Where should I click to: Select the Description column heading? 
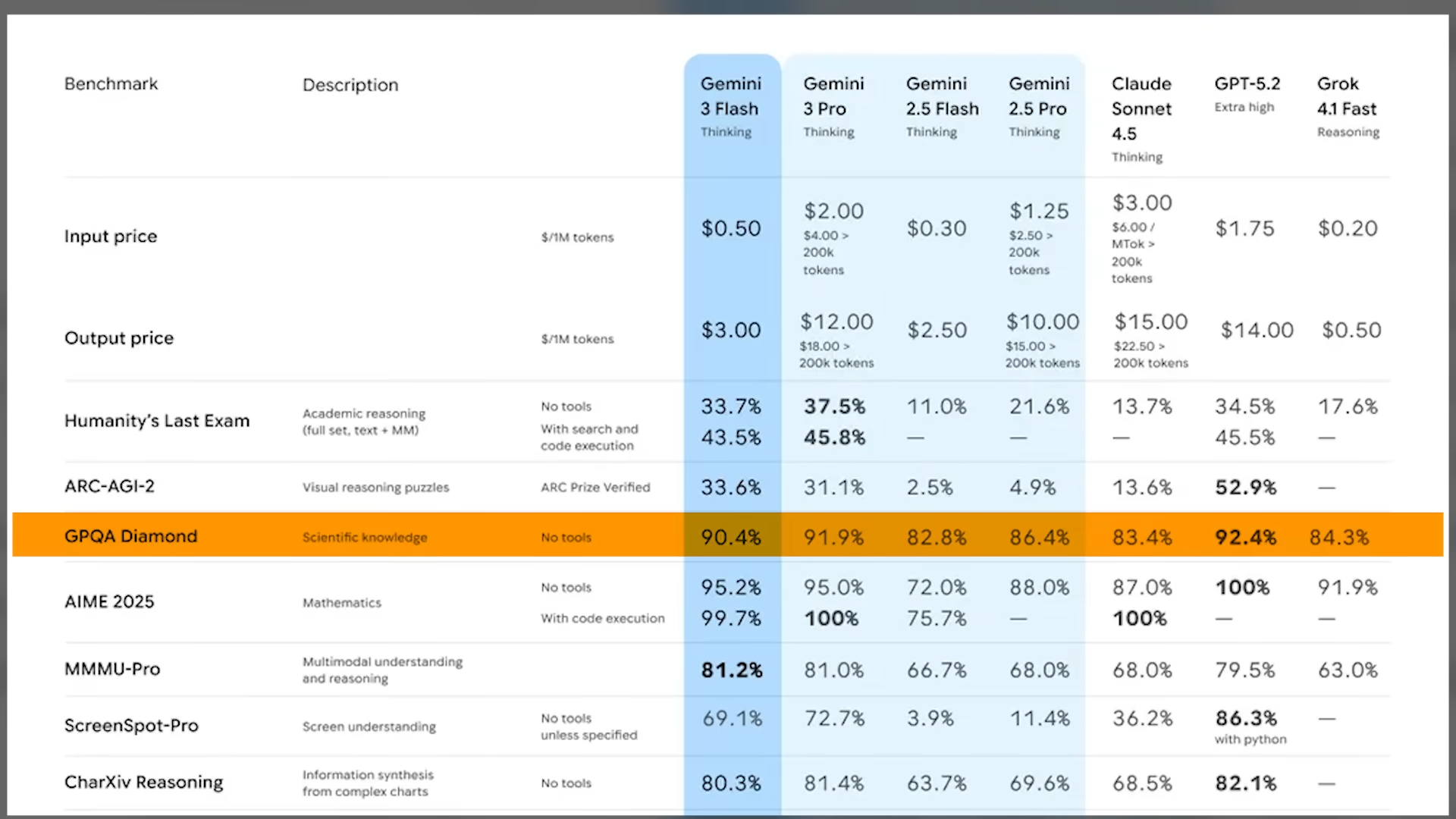[350, 85]
